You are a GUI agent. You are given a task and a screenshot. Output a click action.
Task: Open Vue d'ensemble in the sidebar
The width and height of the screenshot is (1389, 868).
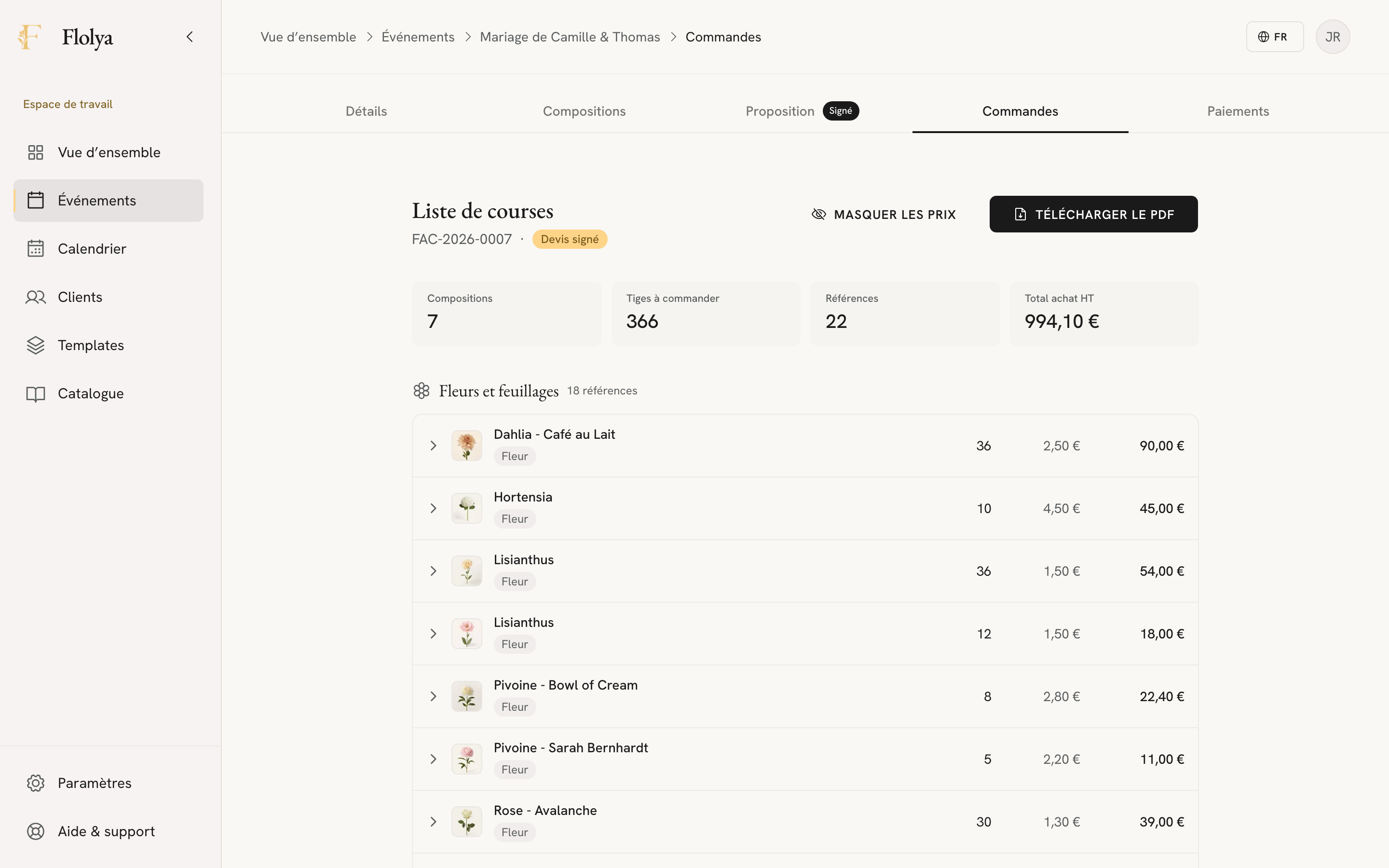tap(109, 152)
